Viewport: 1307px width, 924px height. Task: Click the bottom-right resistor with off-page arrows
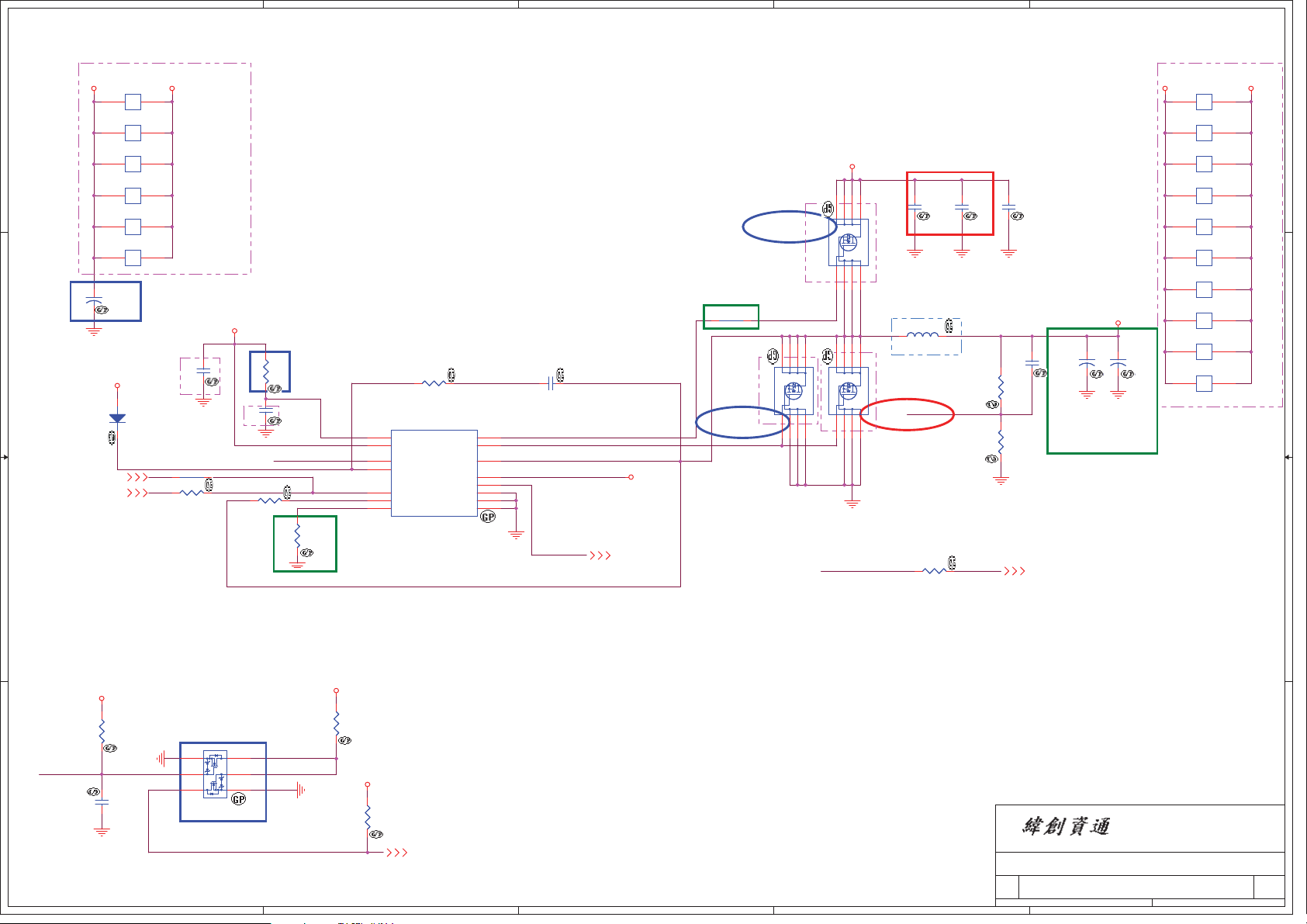click(x=934, y=571)
